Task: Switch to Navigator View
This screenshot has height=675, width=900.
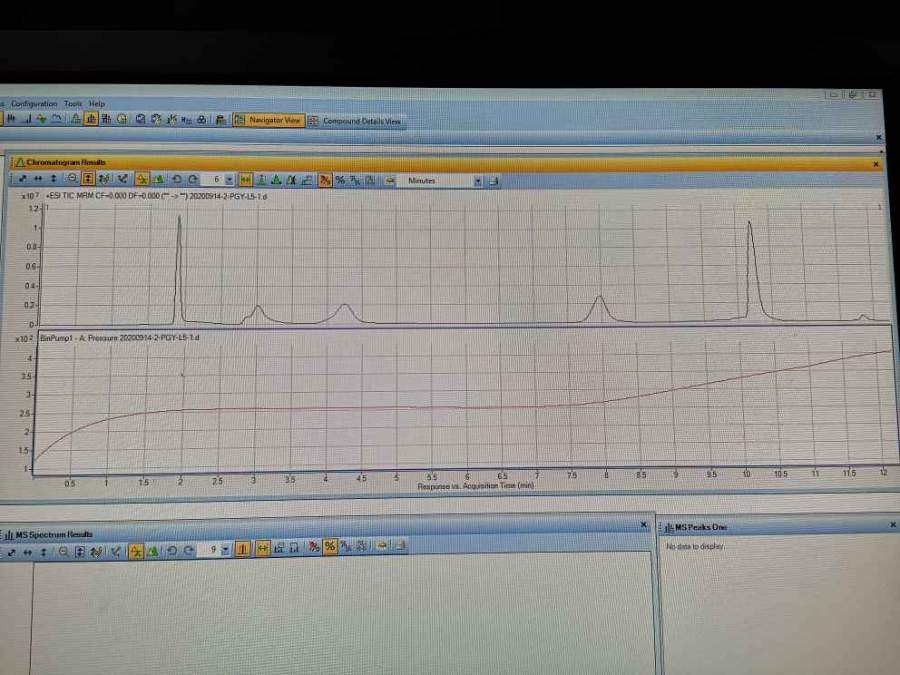Action: tap(268, 120)
